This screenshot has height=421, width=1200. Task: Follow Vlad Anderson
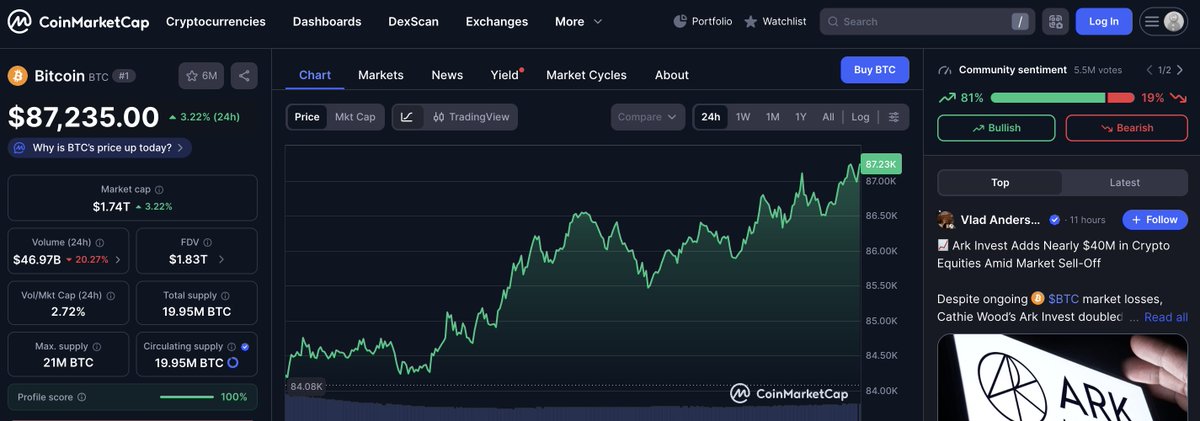1155,219
